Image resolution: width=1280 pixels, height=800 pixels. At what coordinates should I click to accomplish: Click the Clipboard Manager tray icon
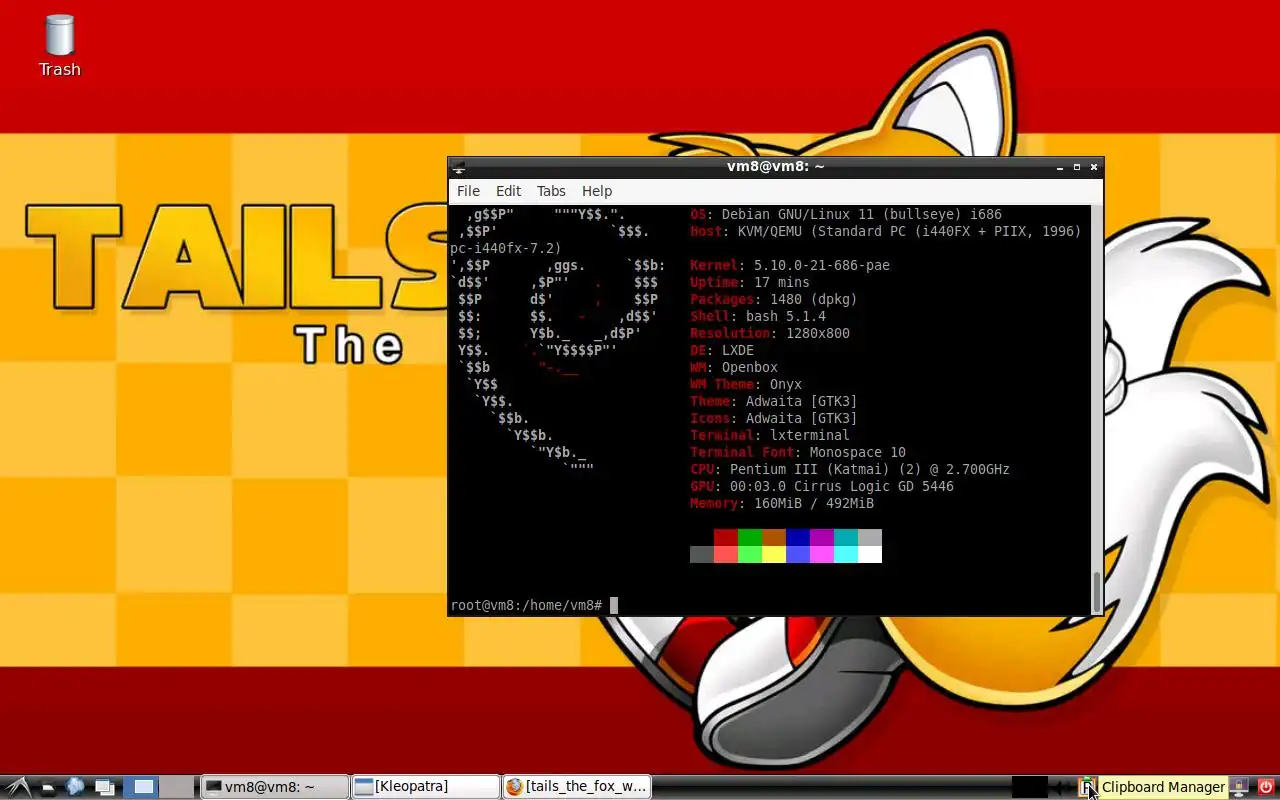pos(1088,787)
